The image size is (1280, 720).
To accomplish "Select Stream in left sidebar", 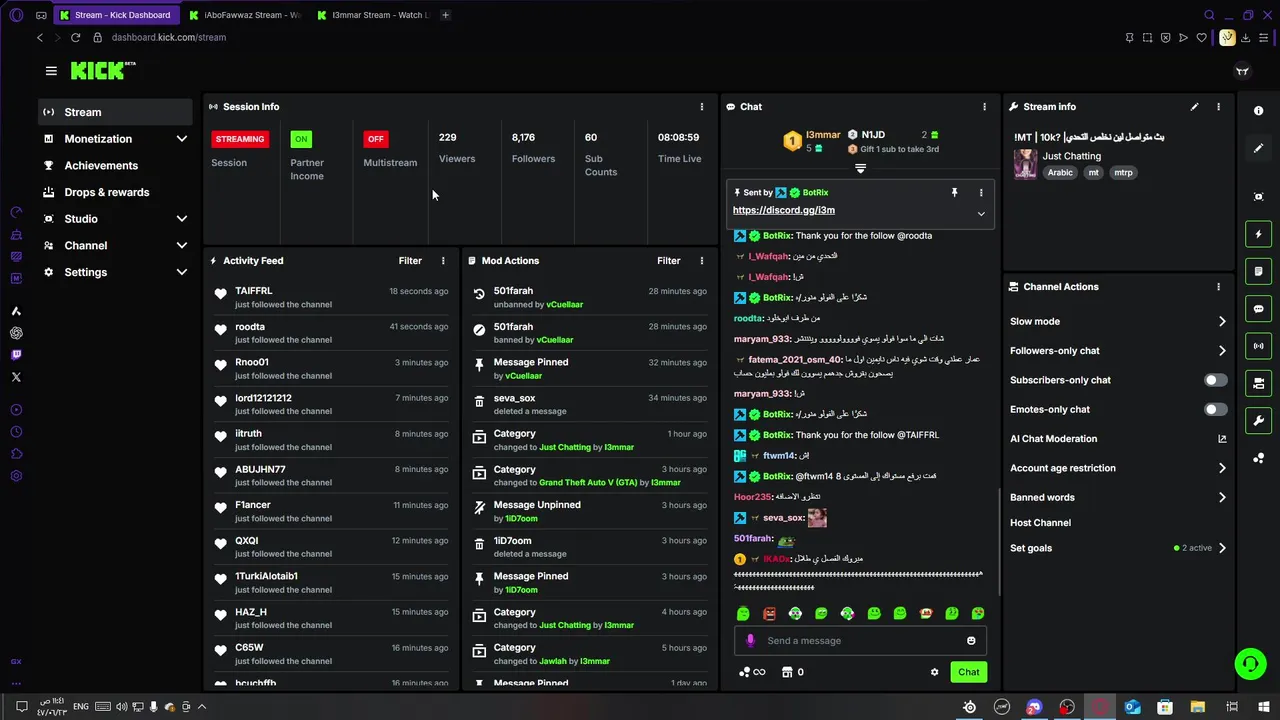I will 116,112.
